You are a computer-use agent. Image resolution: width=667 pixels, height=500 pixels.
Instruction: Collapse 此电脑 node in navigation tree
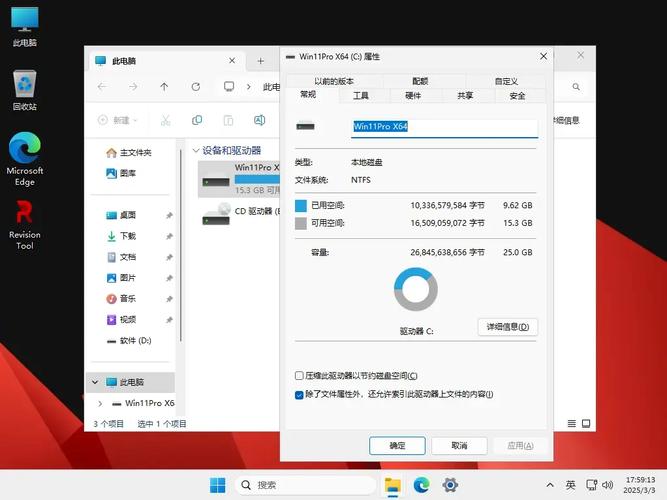(95, 382)
